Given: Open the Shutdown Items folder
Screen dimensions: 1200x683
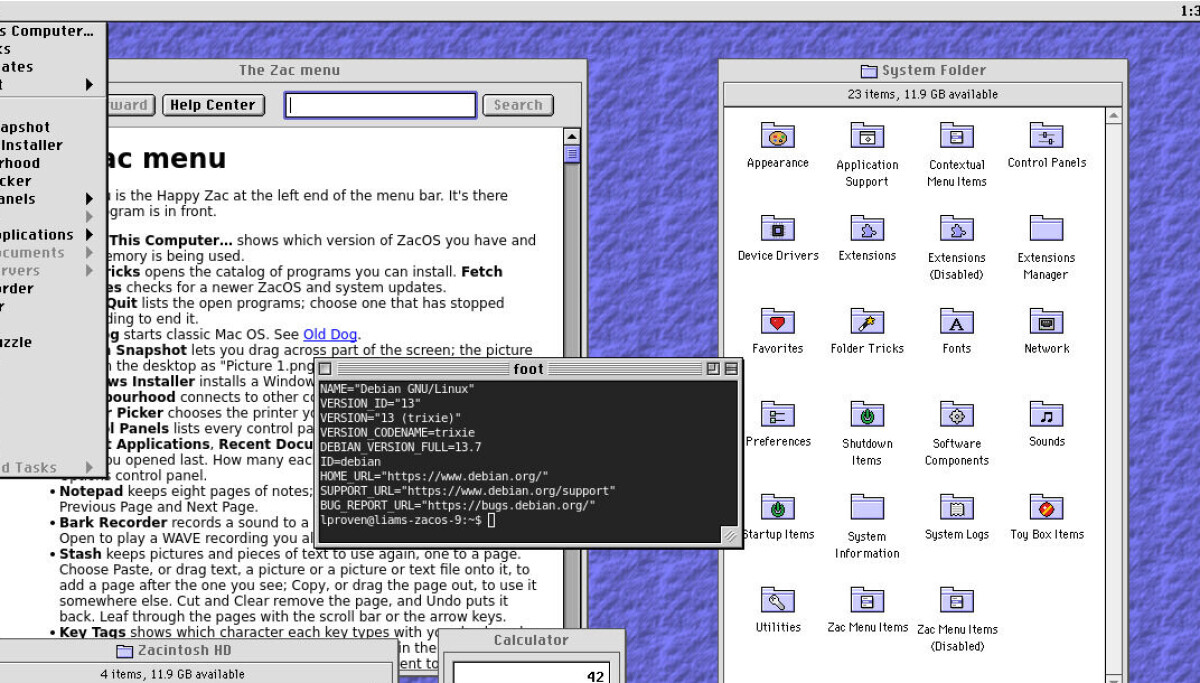Looking at the screenshot, I should point(867,414).
